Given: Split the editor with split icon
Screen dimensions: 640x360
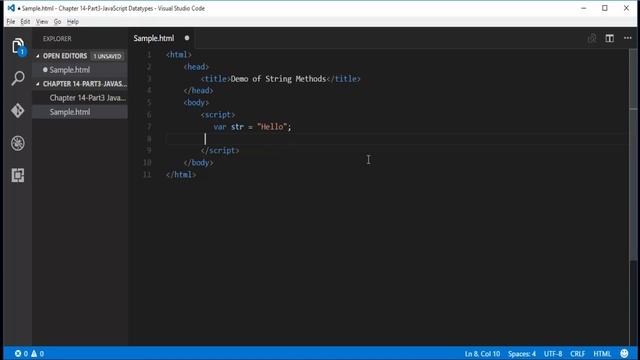Looking at the screenshot, I should pyautogui.click(x=609, y=38).
